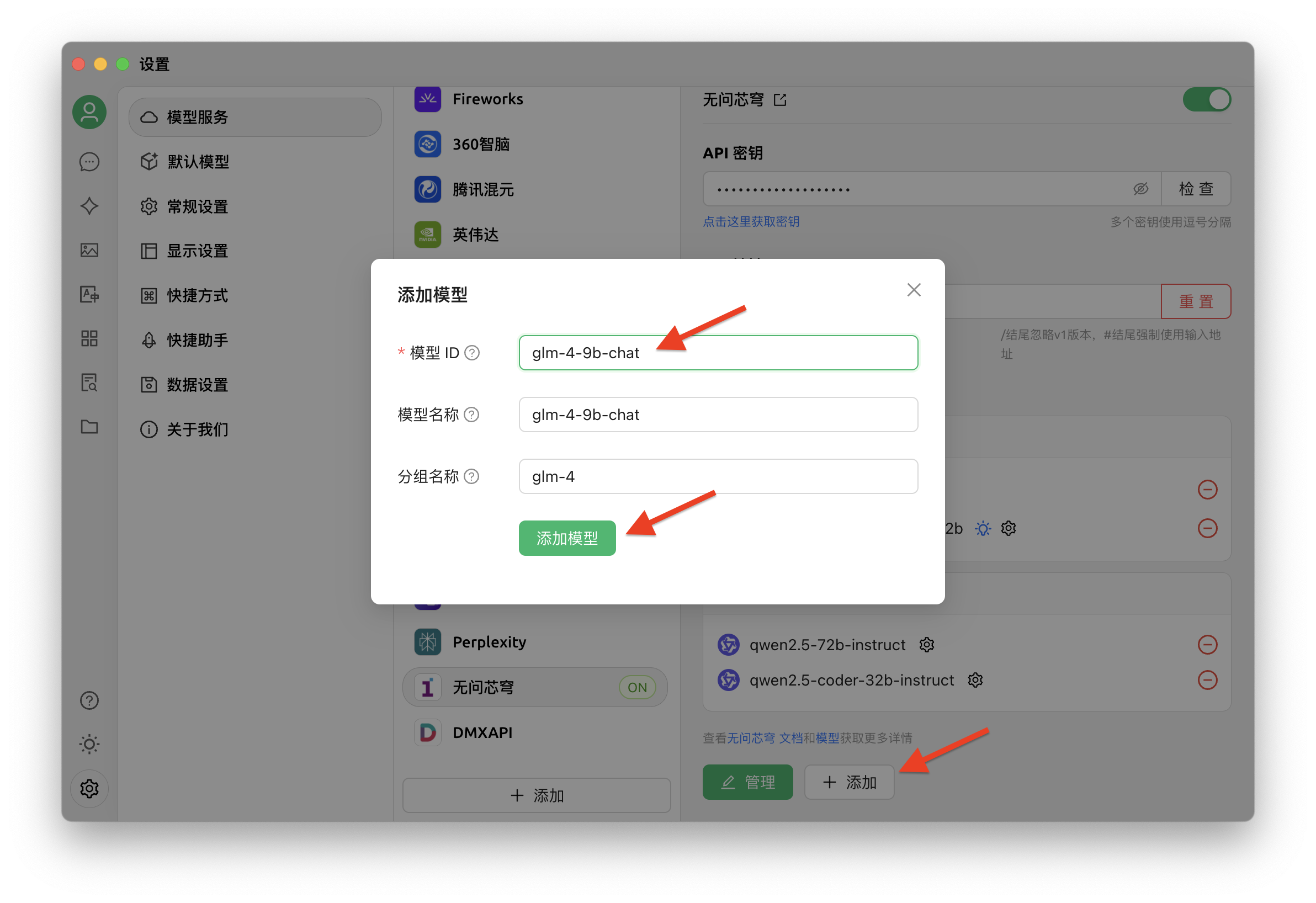This screenshot has height=903, width=1316.
Task: Click the user avatar icon in sidebar
Action: [89, 112]
